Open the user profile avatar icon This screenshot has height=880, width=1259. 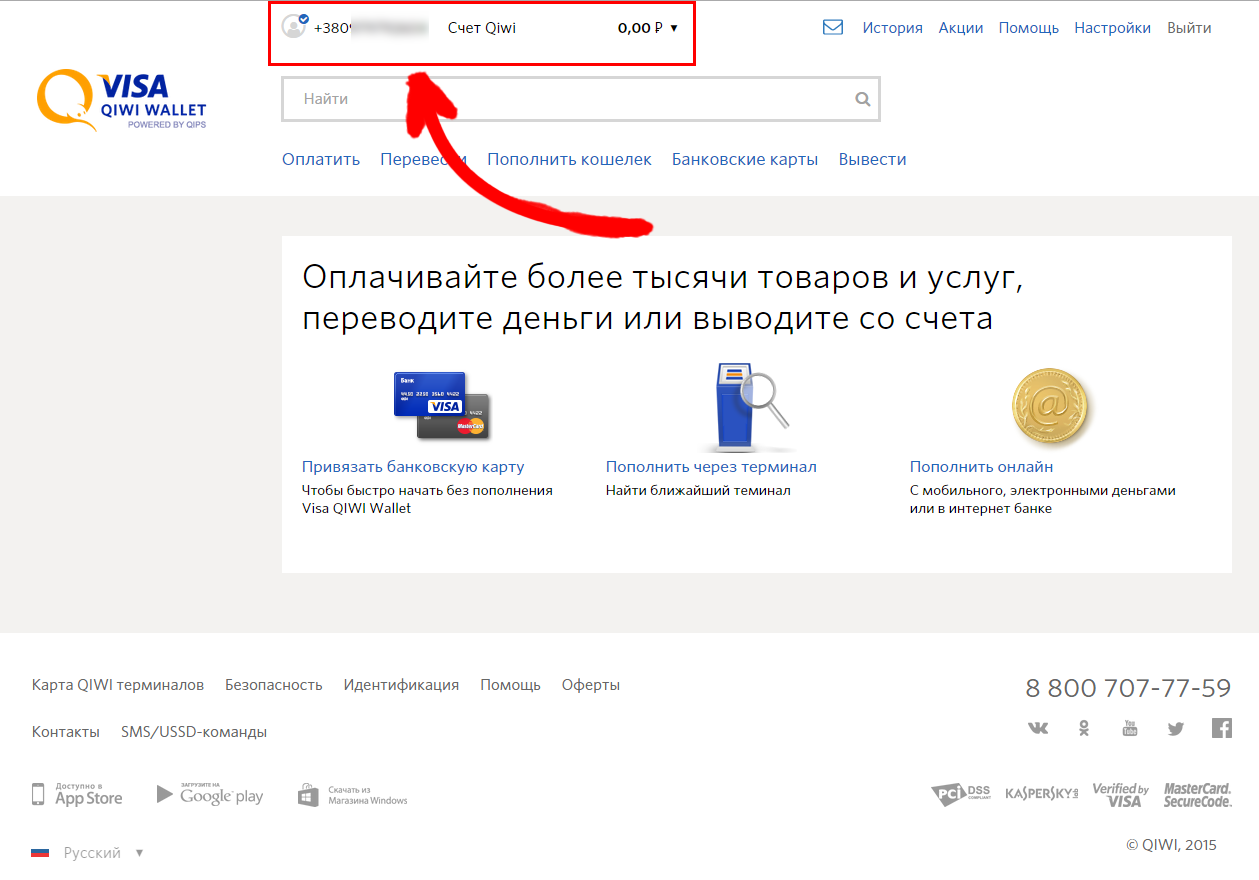[x=294, y=27]
